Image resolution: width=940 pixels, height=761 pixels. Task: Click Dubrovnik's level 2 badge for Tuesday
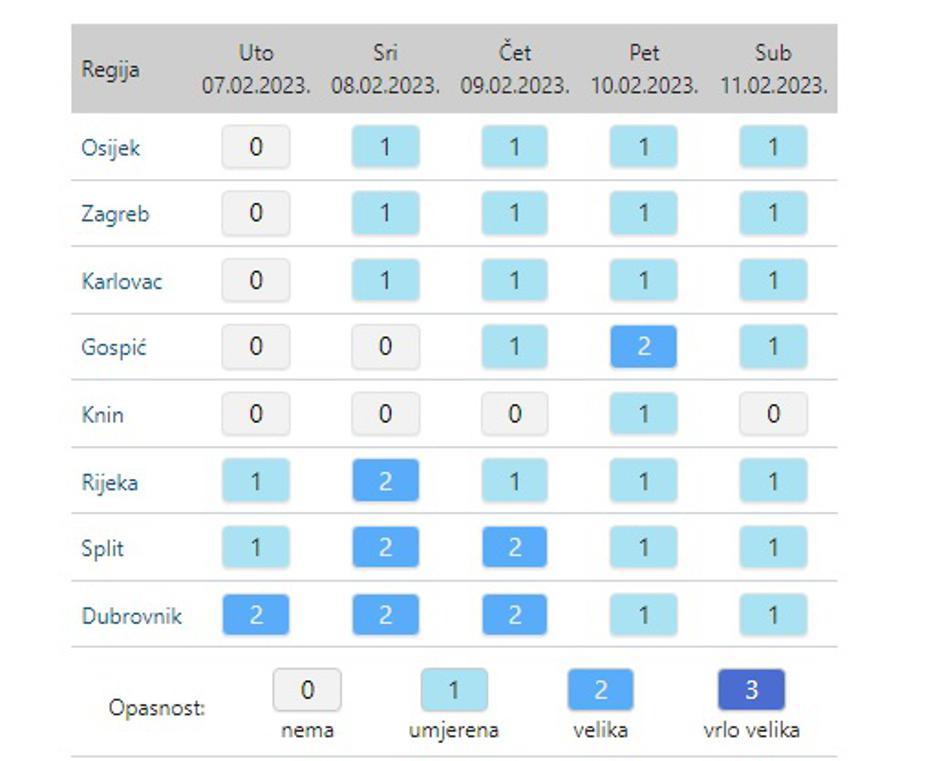click(256, 615)
